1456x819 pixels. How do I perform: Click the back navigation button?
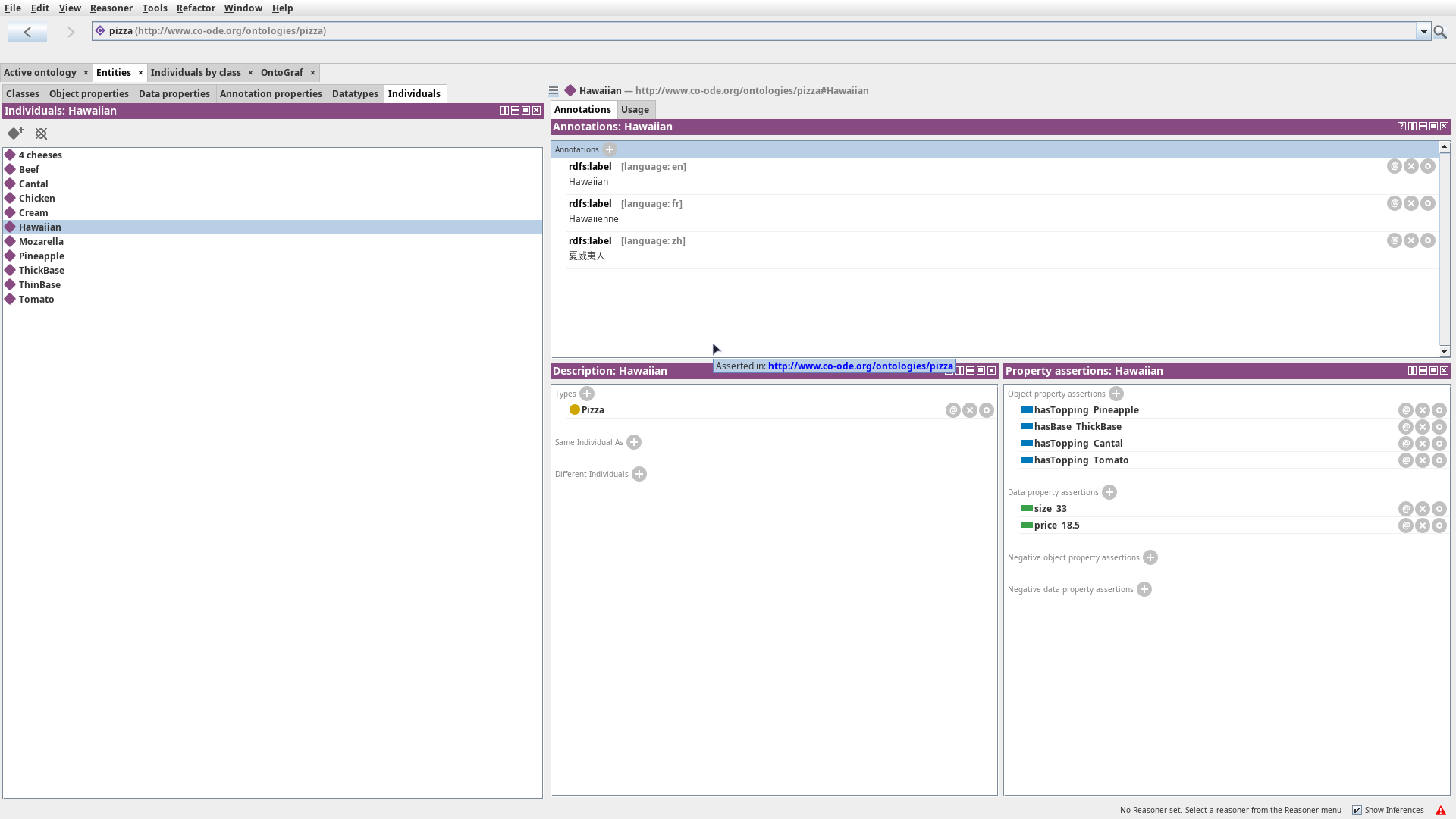click(x=27, y=32)
